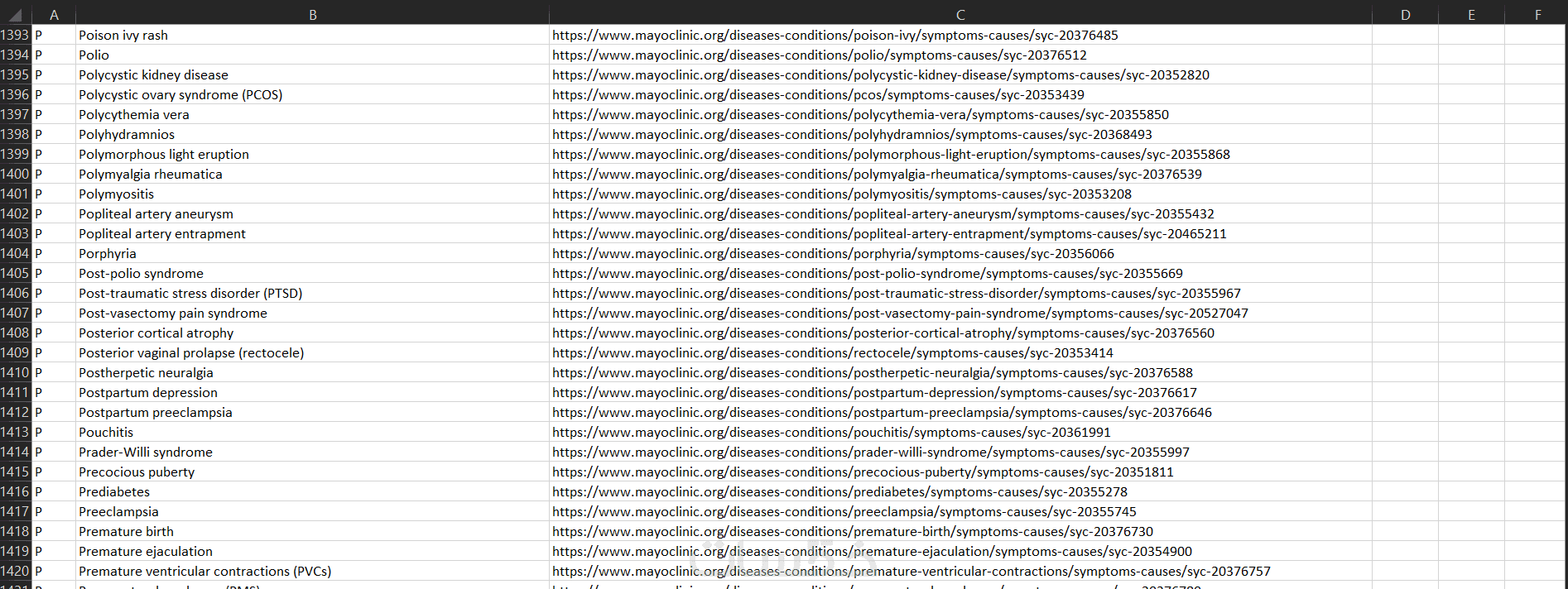Select column D header
Image resolution: width=1568 pixels, height=589 pixels.
1406,15
